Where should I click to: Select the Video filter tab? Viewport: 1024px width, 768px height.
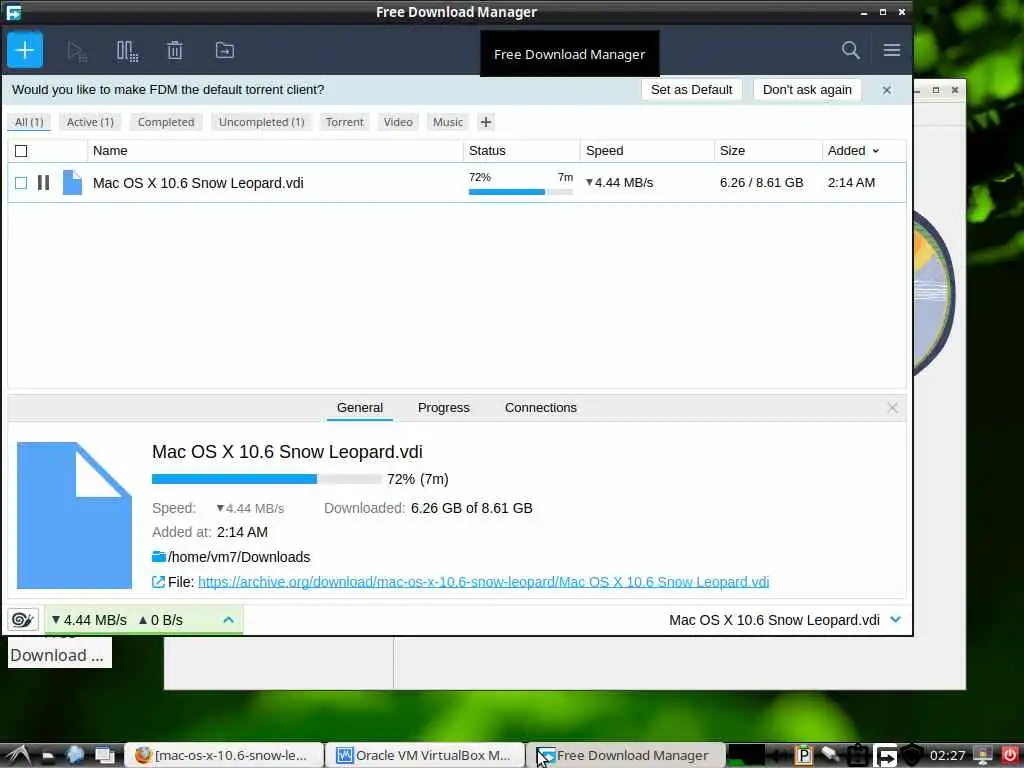[398, 122]
